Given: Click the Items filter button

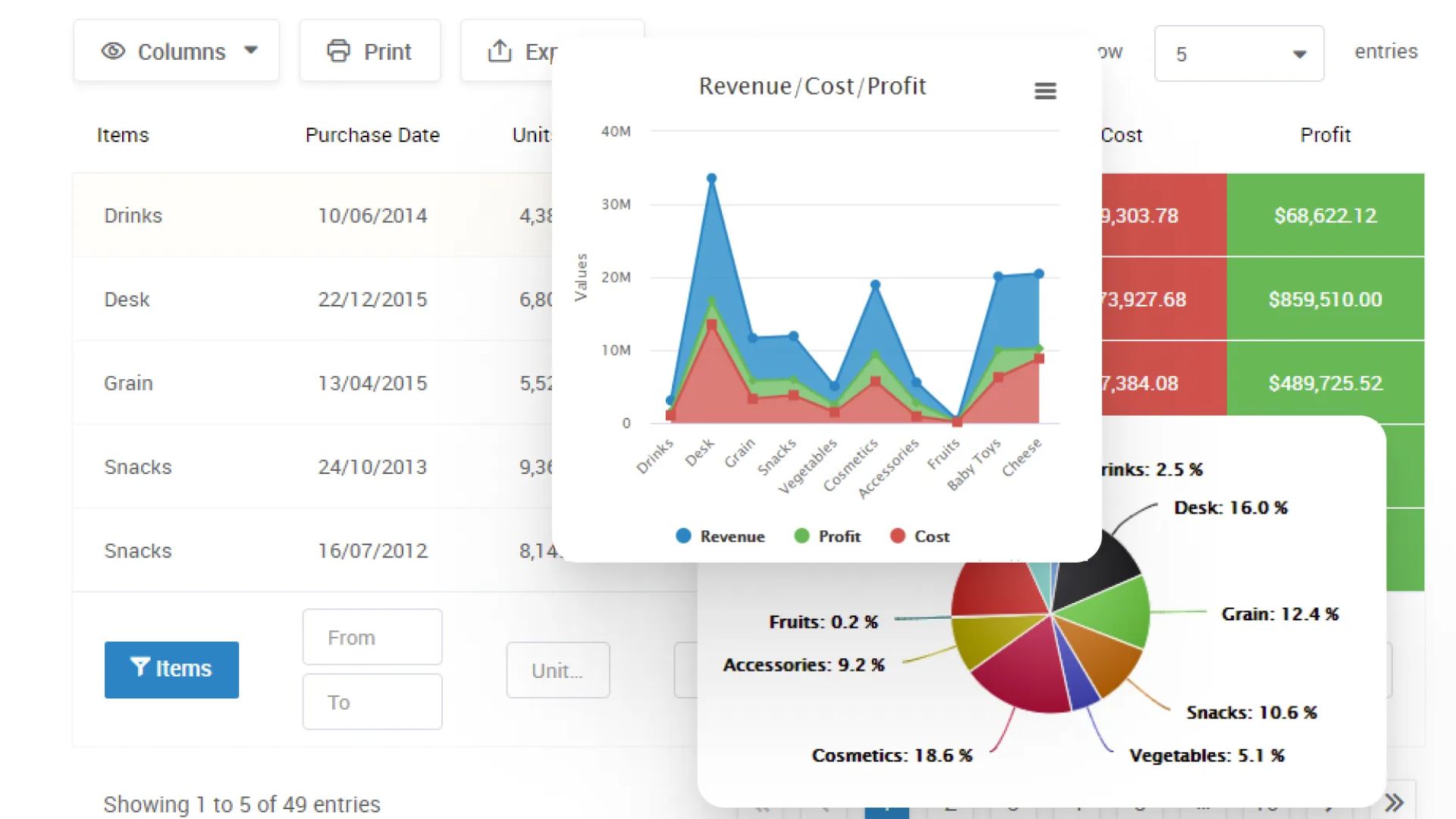Looking at the screenshot, I should [x=171, y=668].
